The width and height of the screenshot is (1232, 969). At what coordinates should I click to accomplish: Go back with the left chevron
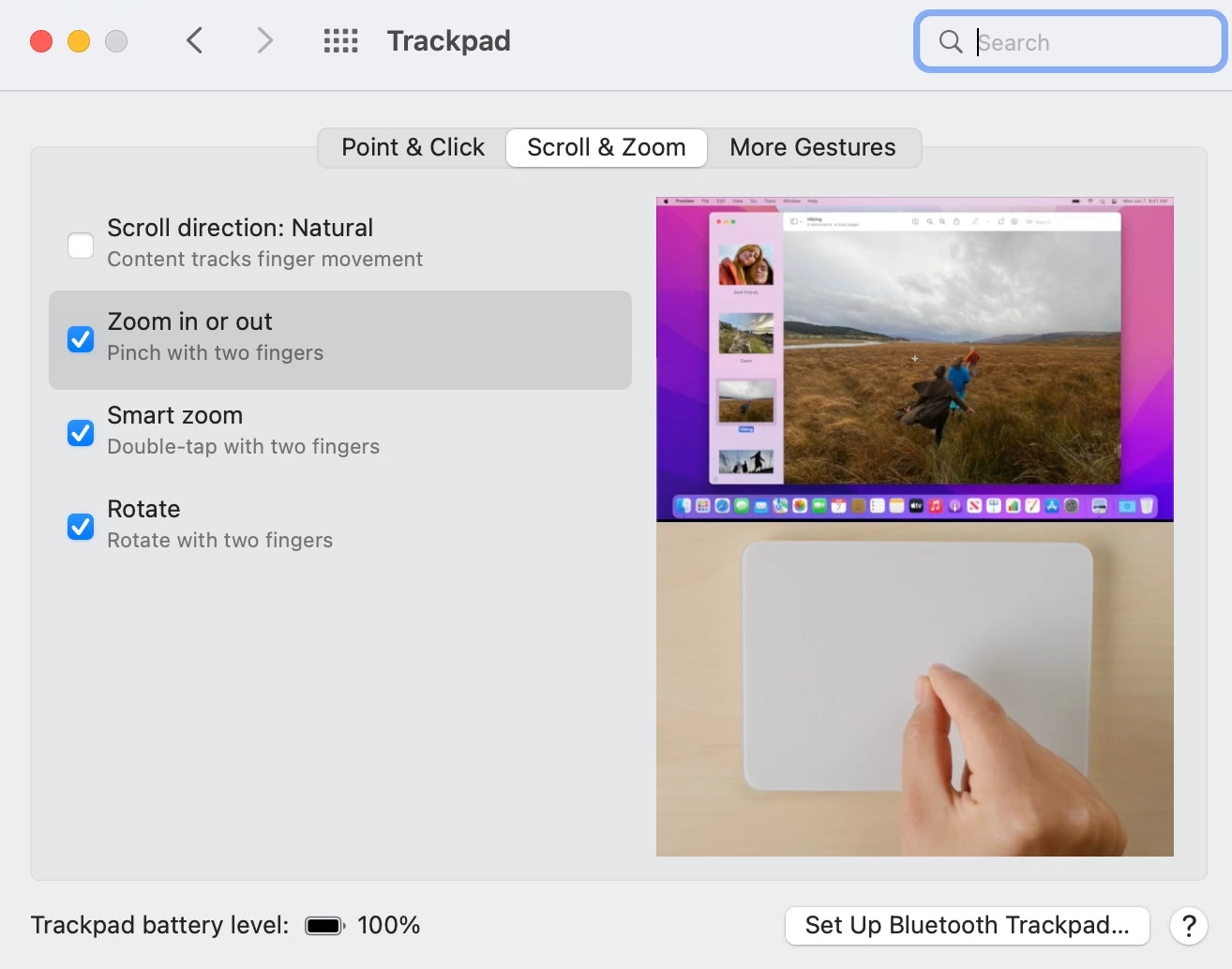[194, 40]
